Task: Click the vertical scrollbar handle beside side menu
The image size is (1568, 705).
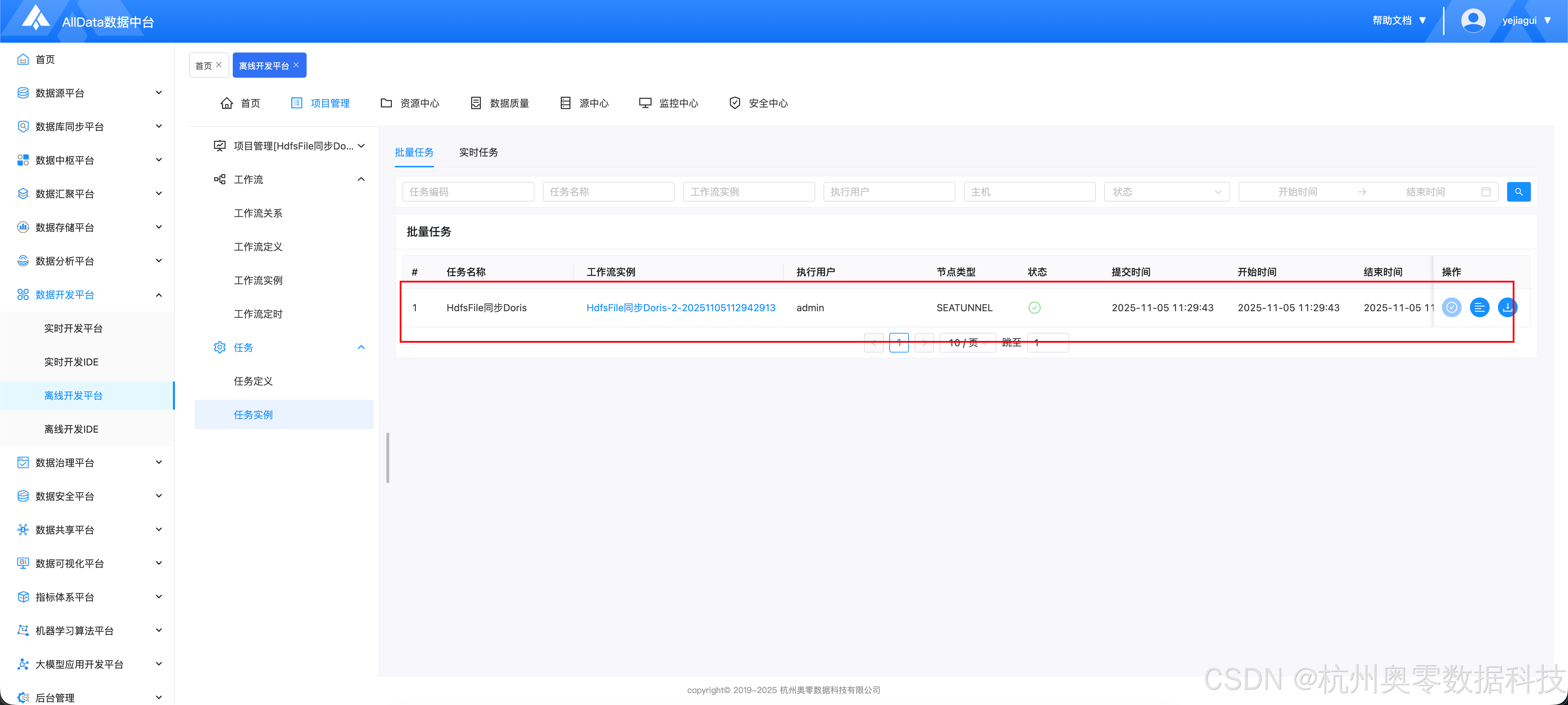Action: [388, 458]
